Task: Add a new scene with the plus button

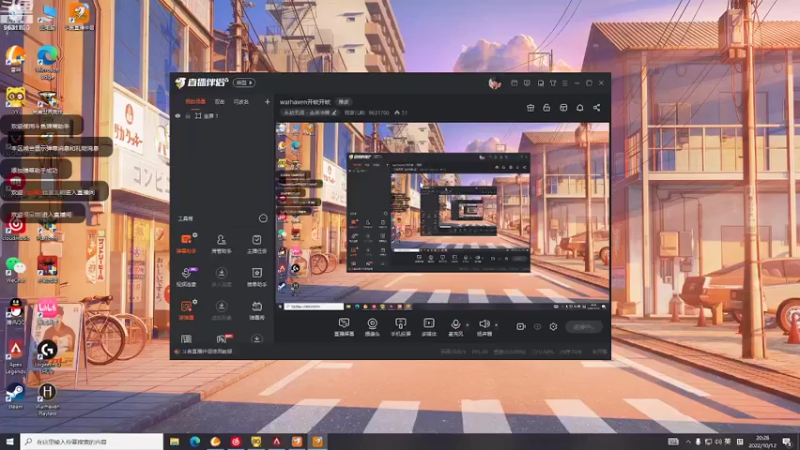Action: click(267, 102)
